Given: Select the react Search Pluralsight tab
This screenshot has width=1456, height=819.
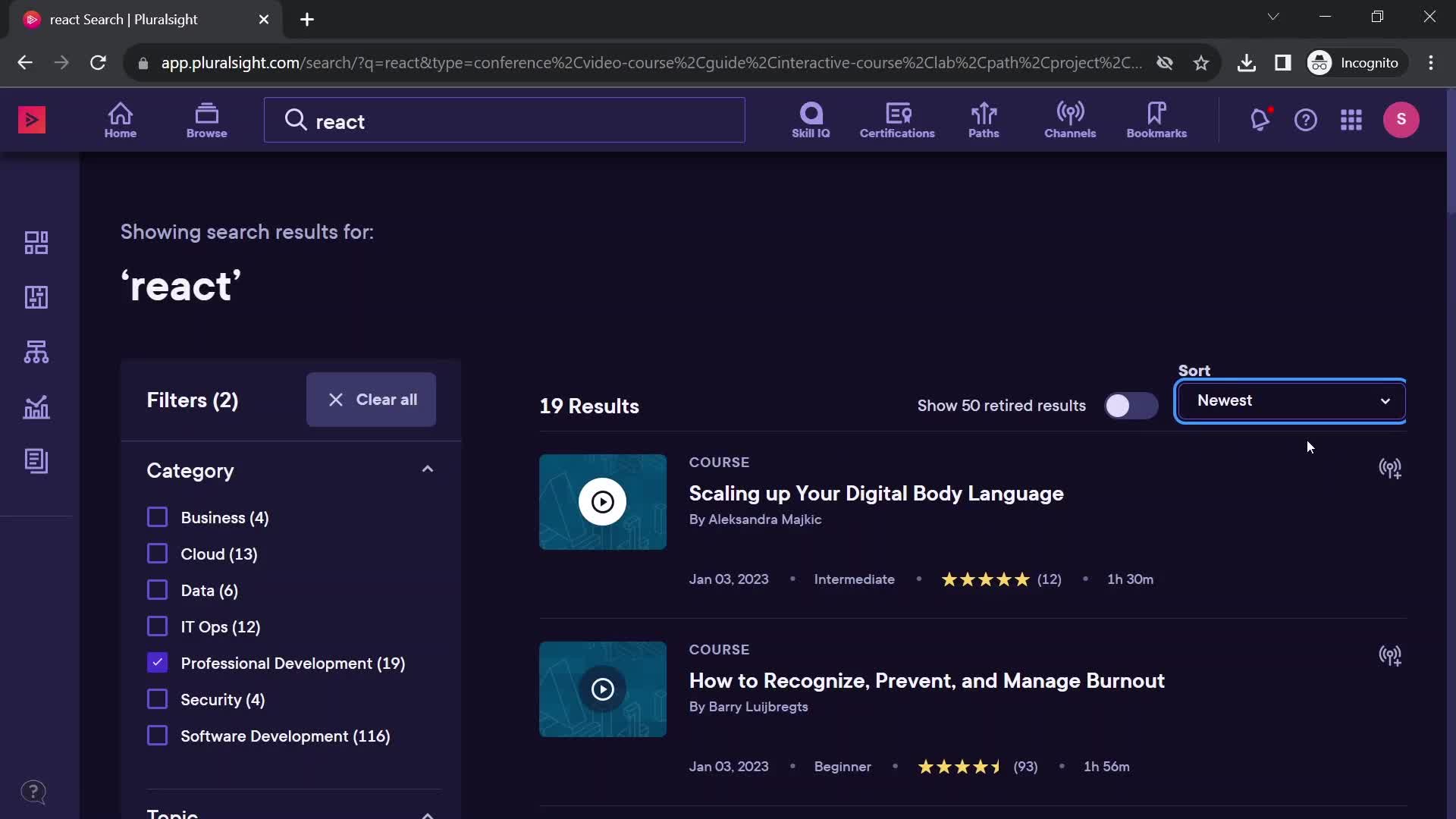Looking at the screenshot, I should click(146, 20).
